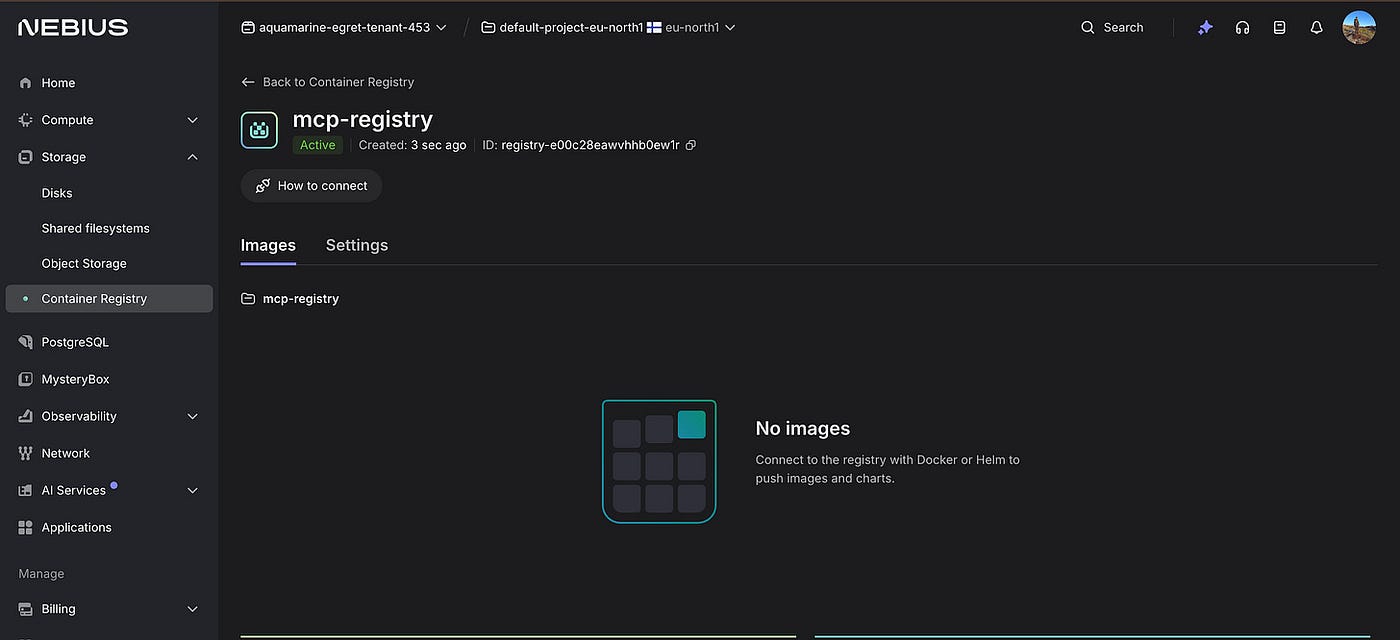Click the Nebius logo
Screen dimensions: 1400x640
(x=73, y=28)
